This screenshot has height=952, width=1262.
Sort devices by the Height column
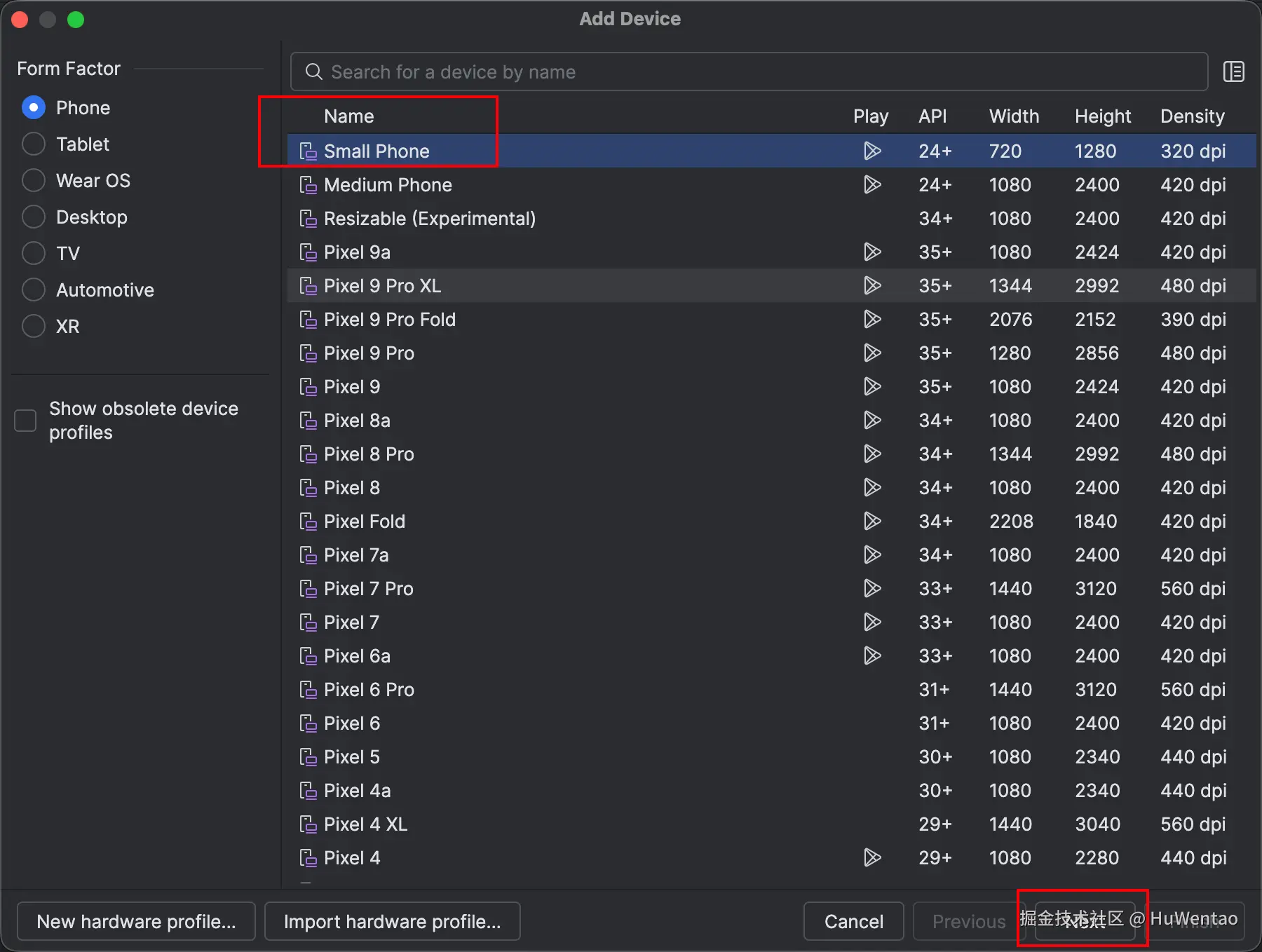(1103, 116)
